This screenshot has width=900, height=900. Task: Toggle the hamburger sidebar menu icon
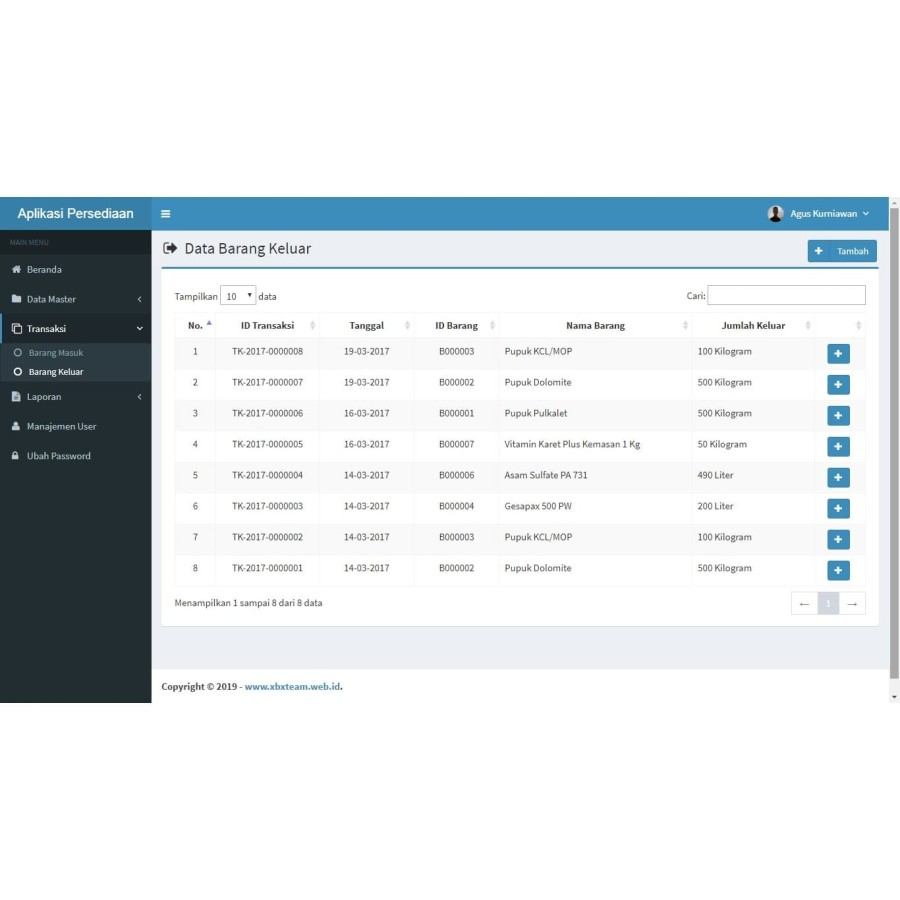click(x=166, y=214)
